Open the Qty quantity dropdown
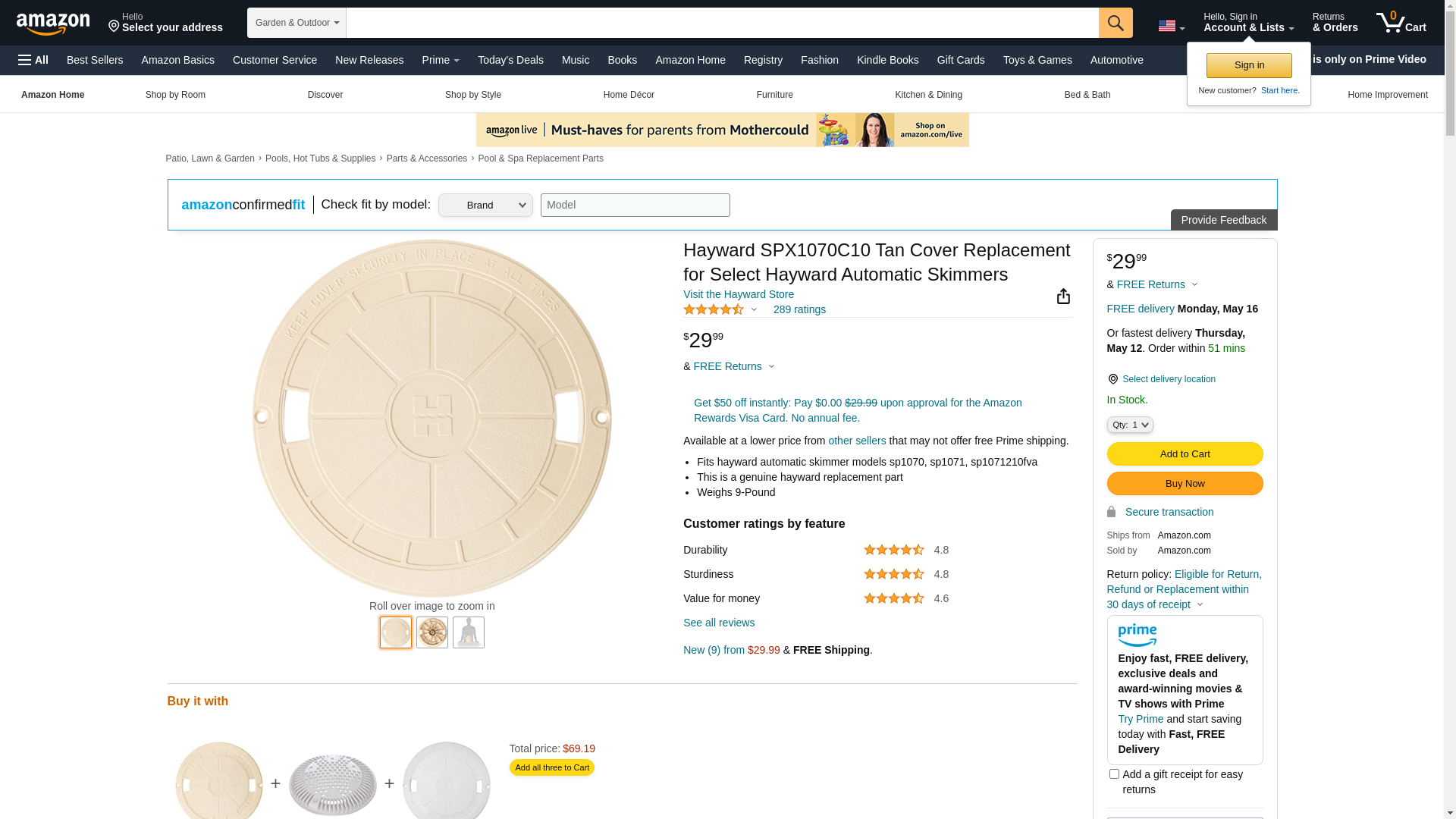 click(x=1130, y=425)
